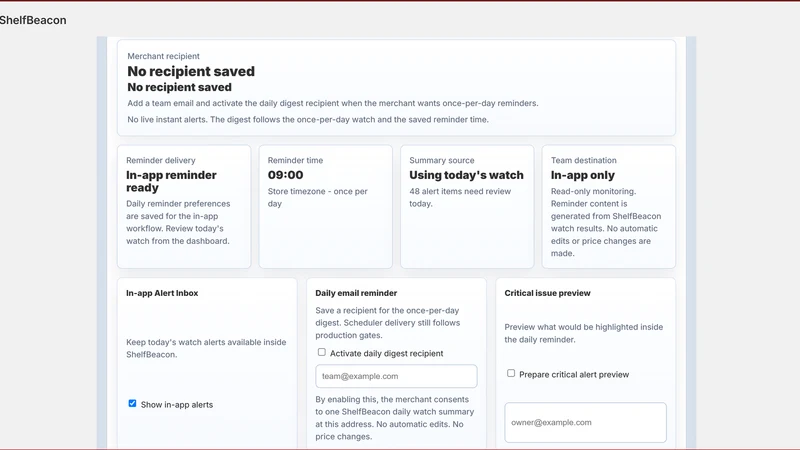Click the 'Summary source' label
The image size is (800, 450).
[442, 160]
